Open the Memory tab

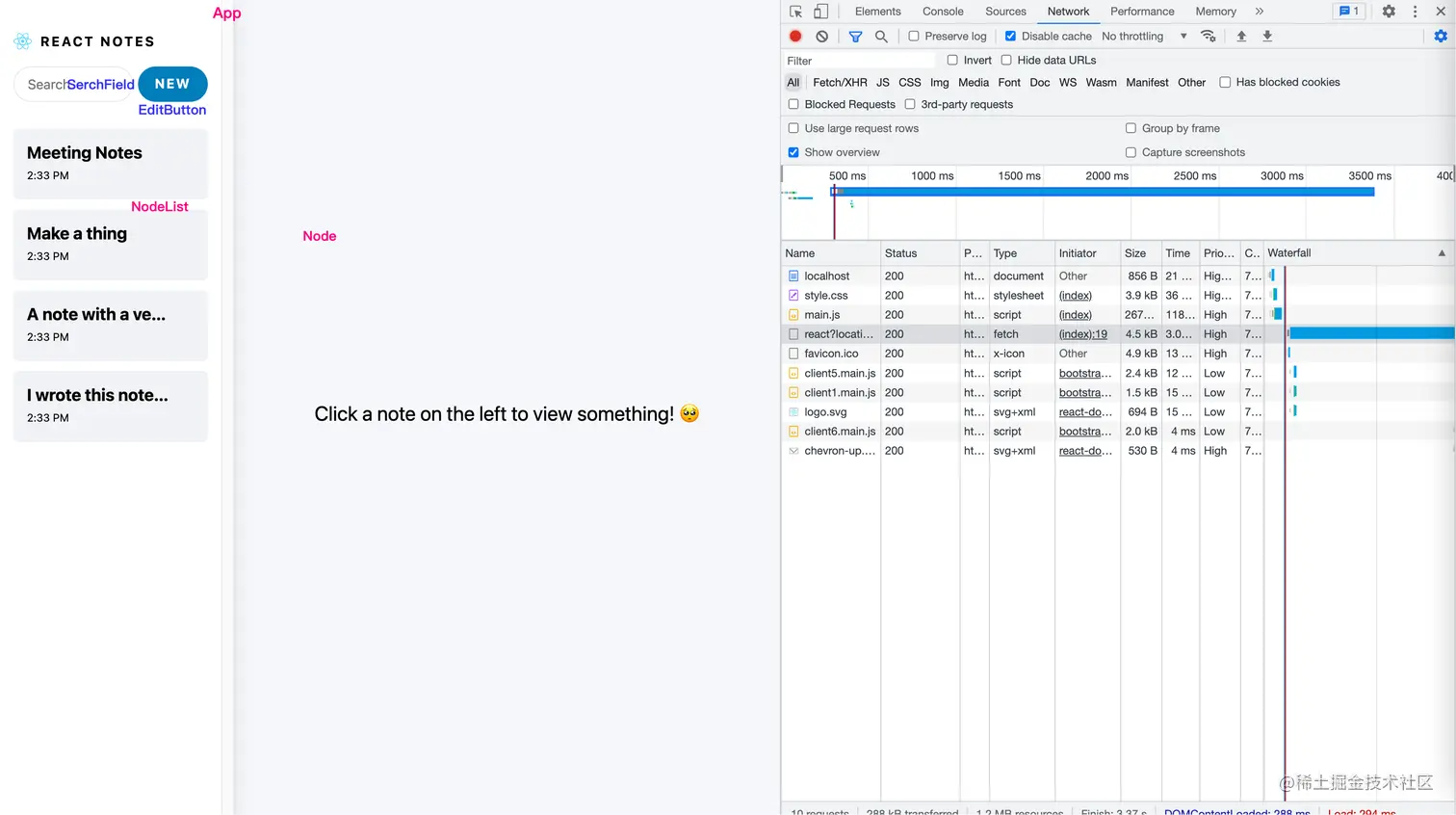point(1215,12)
